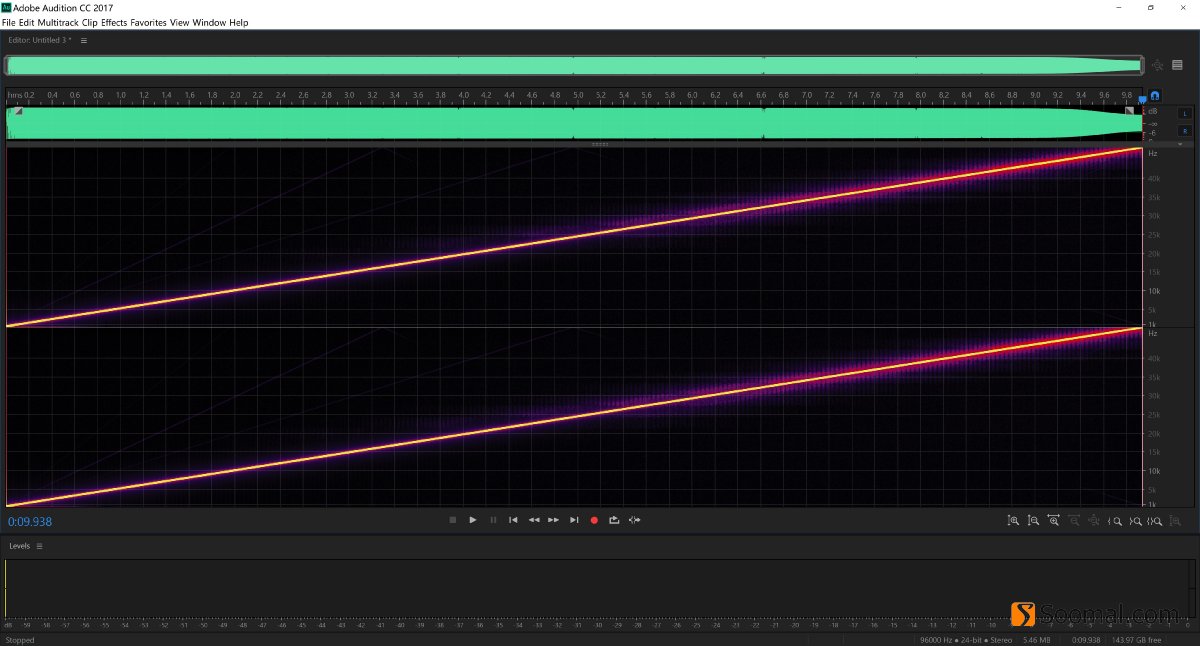Viewport: 1200px width, 646px height.
Task: Start recording with the red Record button
Action: point(594,520)
